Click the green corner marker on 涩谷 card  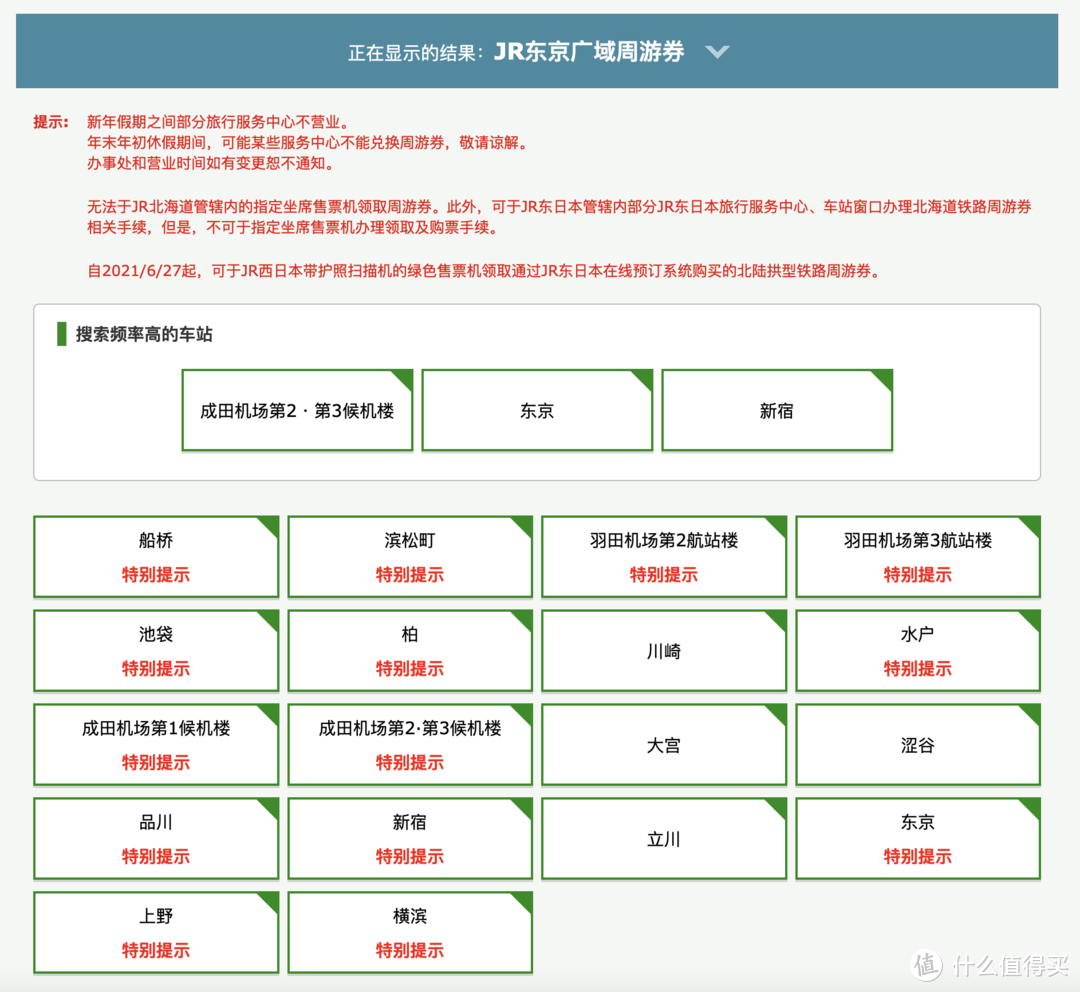click(x=1032, y=712)
